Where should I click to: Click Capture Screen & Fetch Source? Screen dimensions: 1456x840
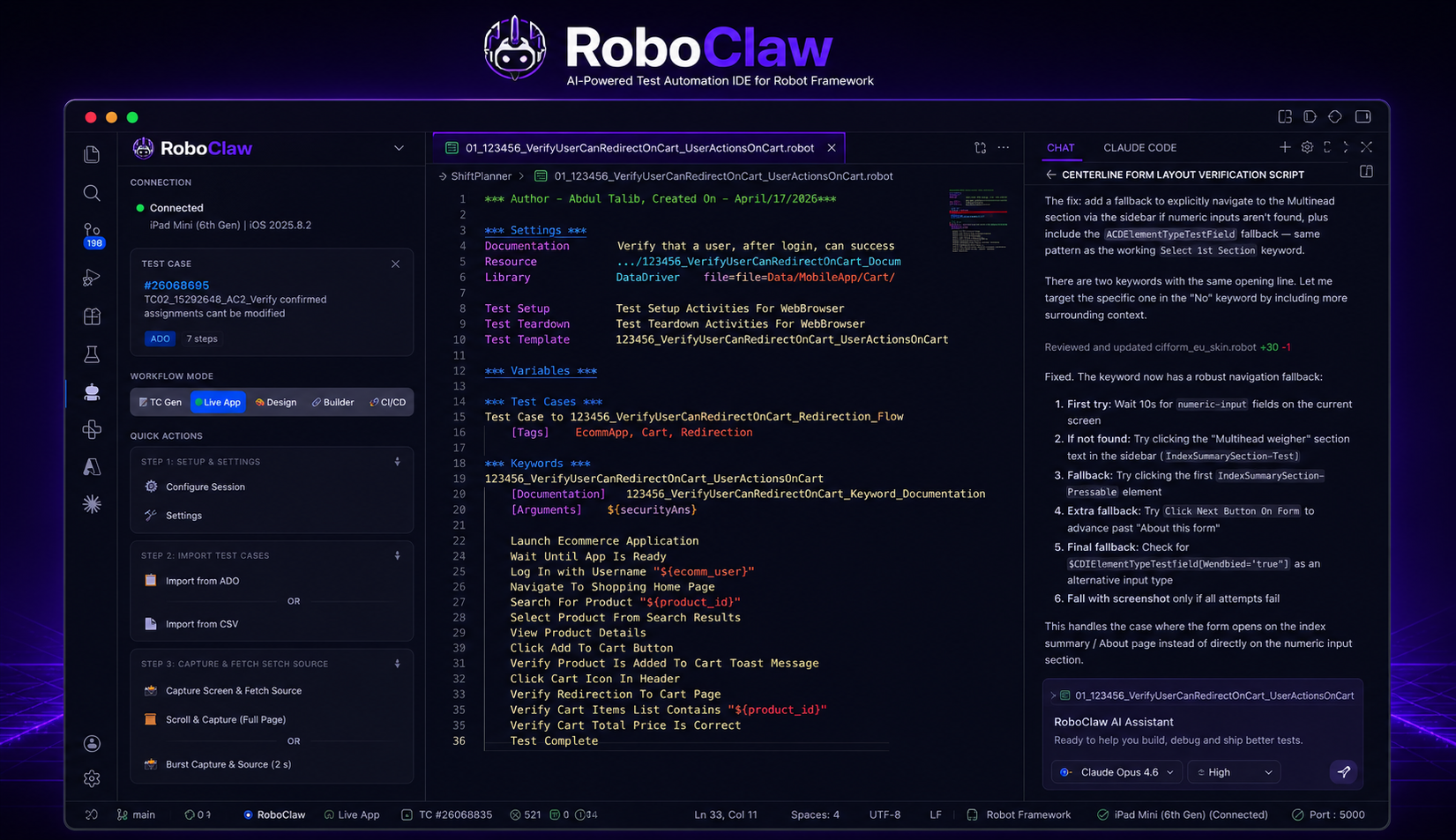[x=234, y=691]
